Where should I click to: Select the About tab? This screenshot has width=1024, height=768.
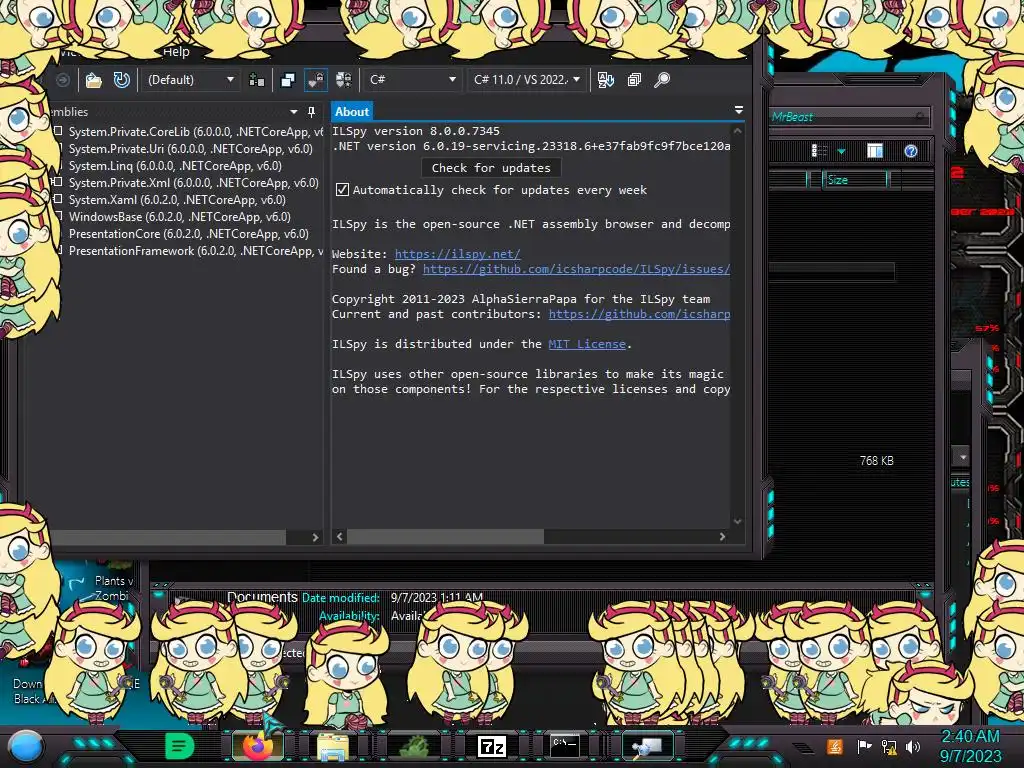pyautogui.click(x=352, y=112)
